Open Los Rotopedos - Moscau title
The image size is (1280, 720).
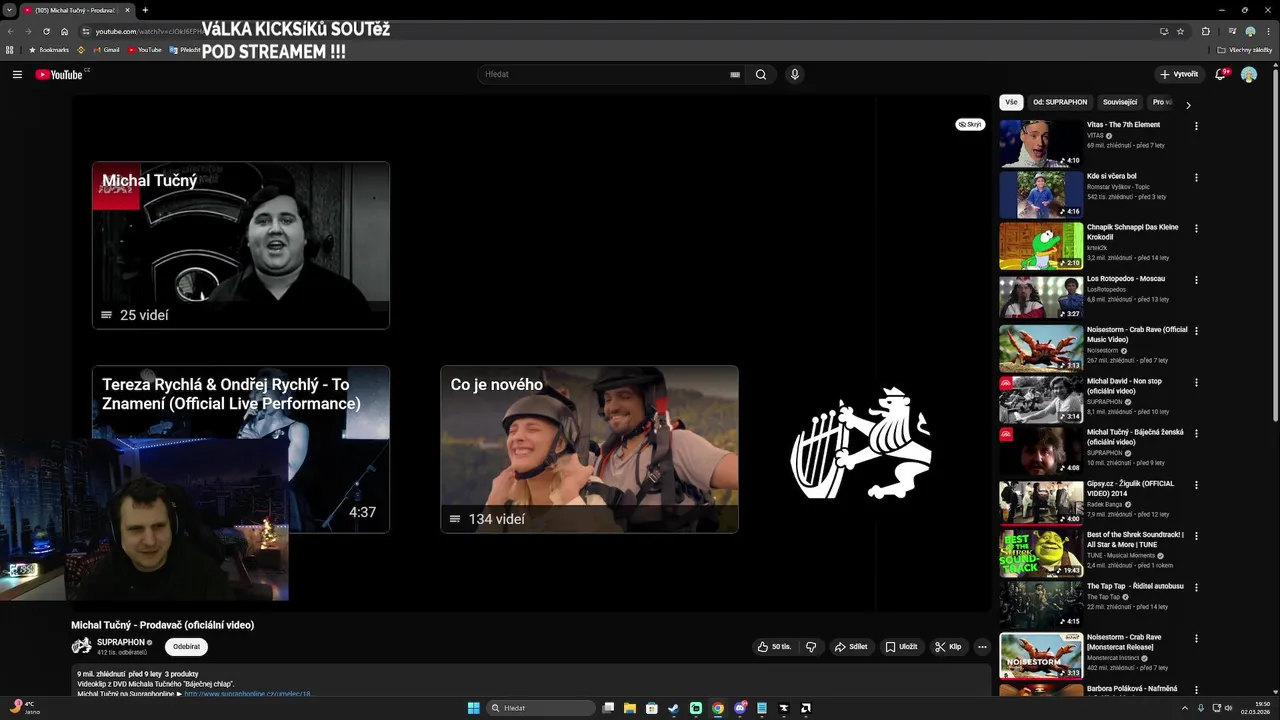coord(1126,279)
